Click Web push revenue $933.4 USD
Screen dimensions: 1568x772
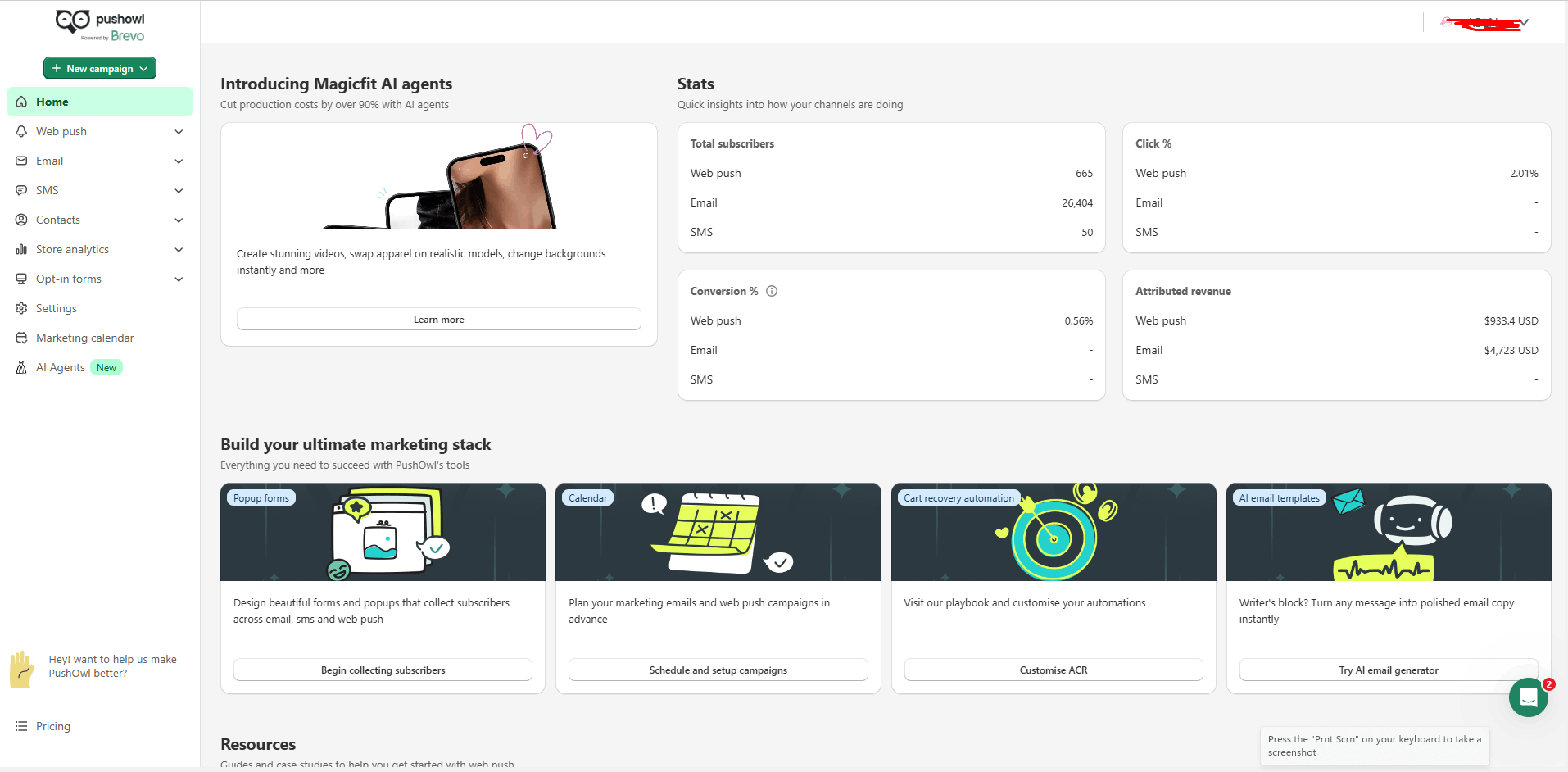click(x=1511, y=321)
